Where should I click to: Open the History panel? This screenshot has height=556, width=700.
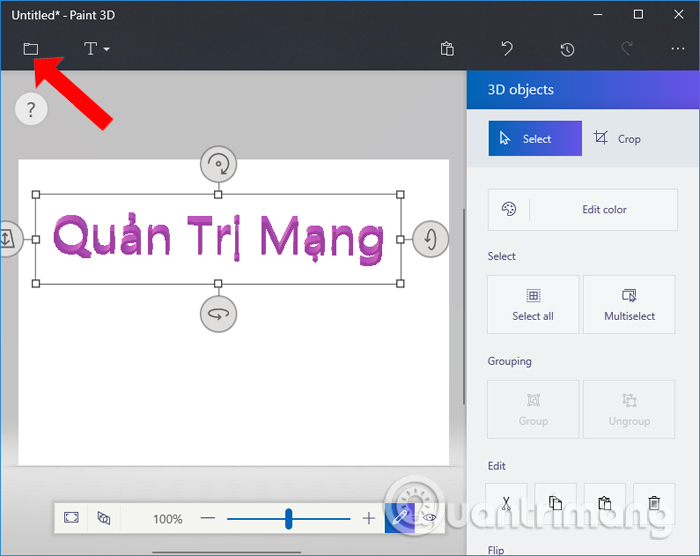click(x=567, y=49)
